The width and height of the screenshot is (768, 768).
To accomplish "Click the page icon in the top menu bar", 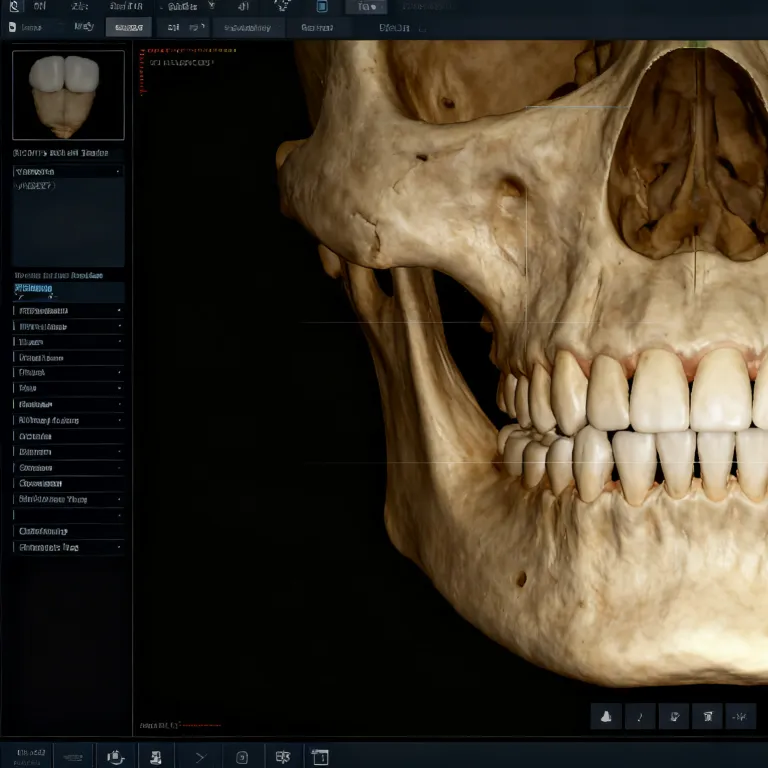I will [x=322, y=6].
